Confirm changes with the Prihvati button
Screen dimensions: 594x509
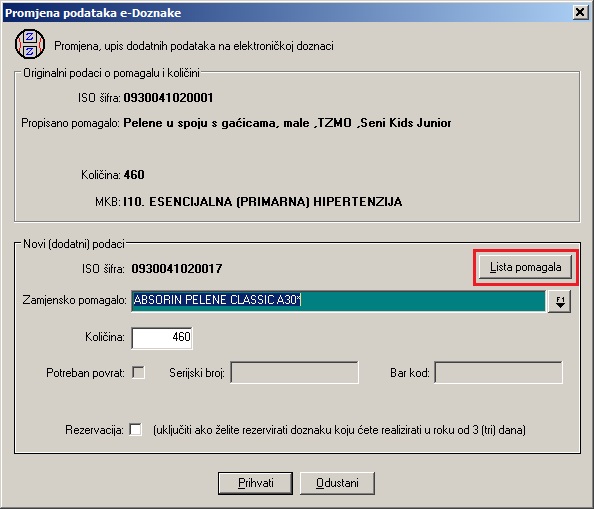[x=255, y=483]
